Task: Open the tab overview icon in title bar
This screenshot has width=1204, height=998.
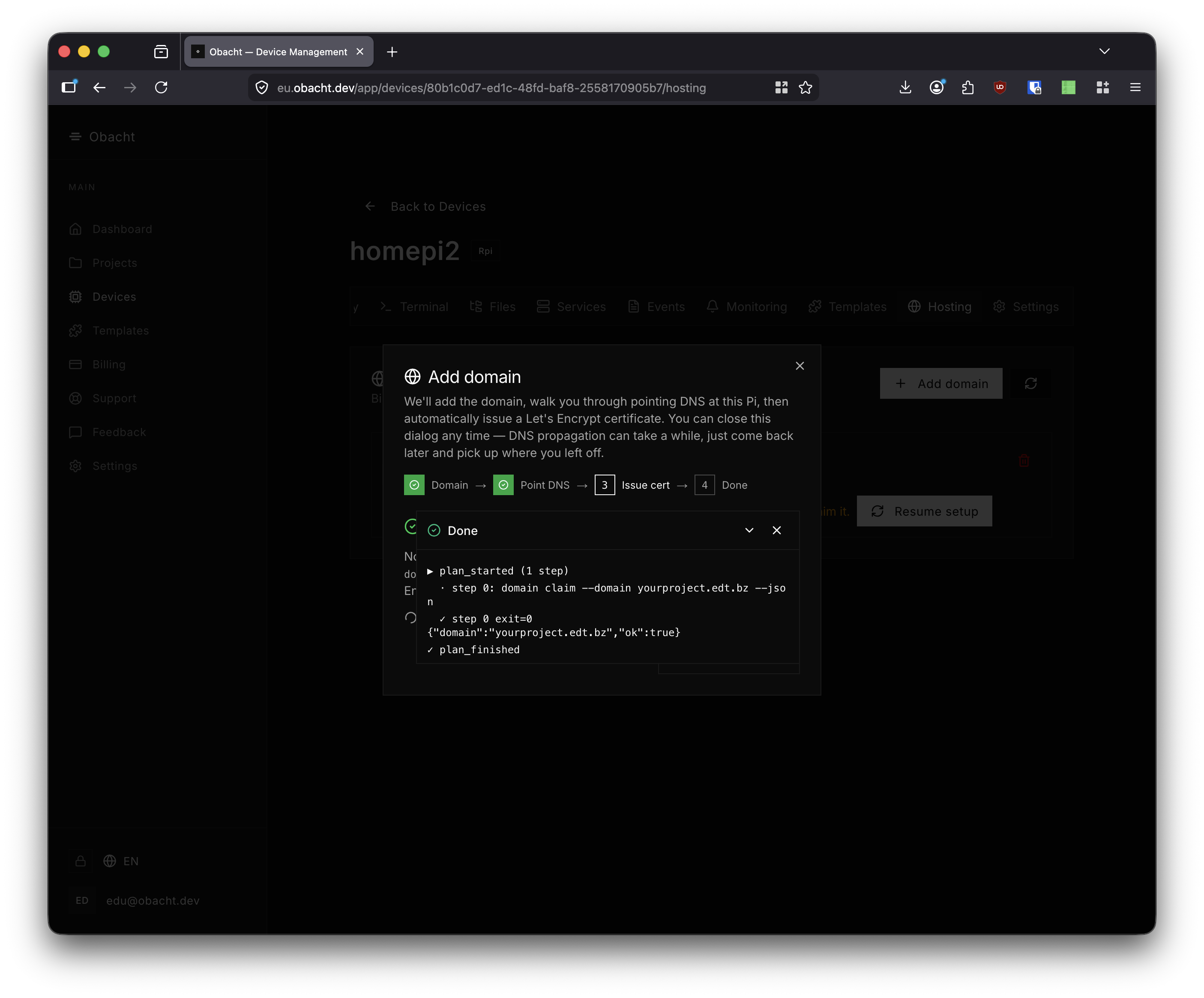Action: pos(161,51)
